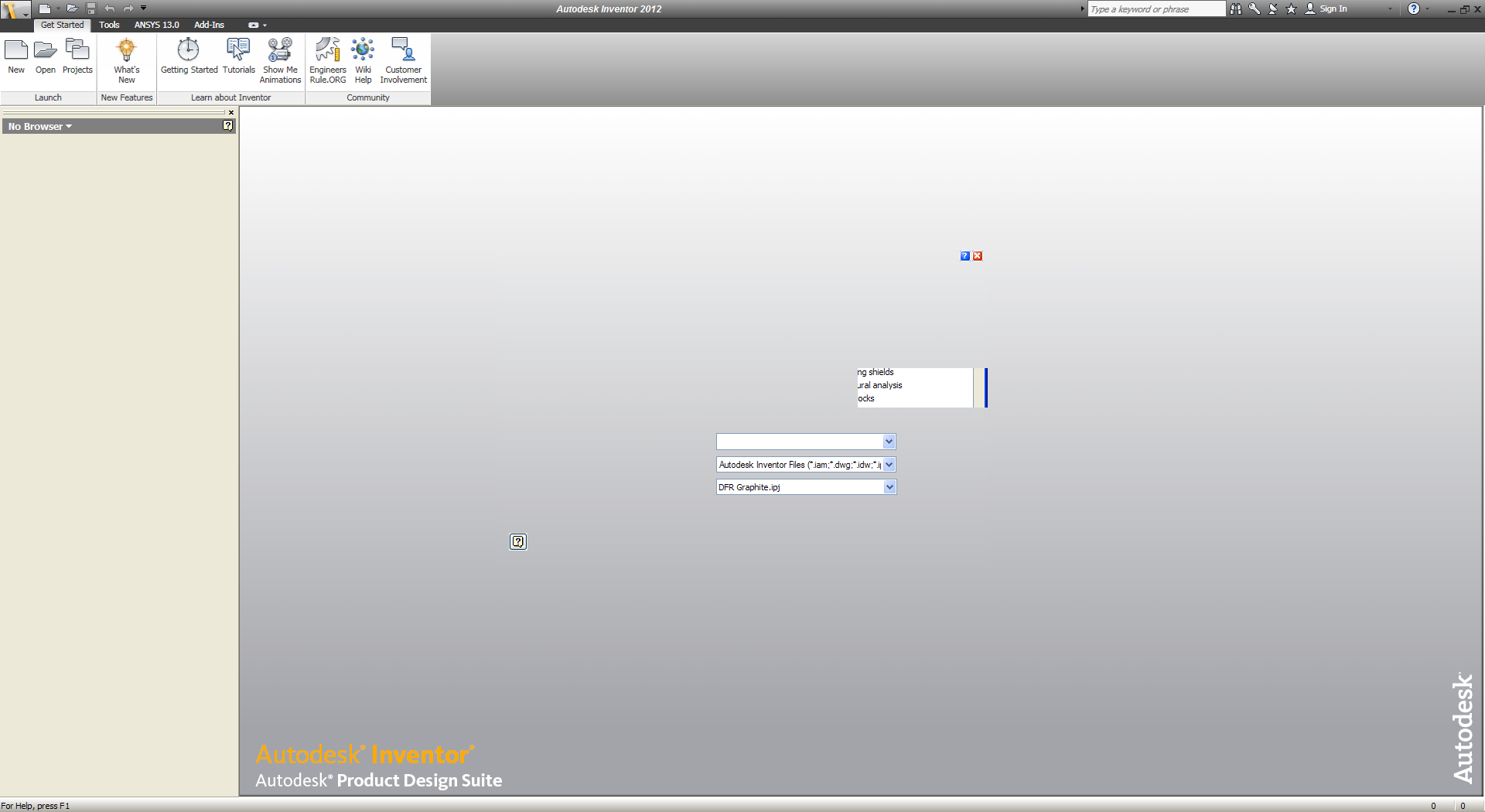Open the Autodesk Inventor Files file type dropdown
The image size is (1485, 812).
point(889,465)
